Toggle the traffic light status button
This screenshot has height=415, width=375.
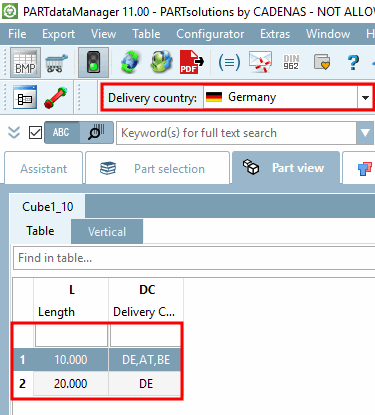pos(93,62)
